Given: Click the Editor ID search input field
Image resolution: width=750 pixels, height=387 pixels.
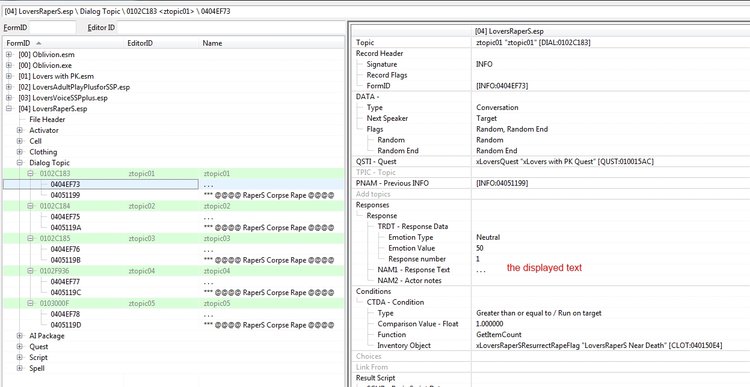Looking at the screenshot, I should (x=230, y=28).
